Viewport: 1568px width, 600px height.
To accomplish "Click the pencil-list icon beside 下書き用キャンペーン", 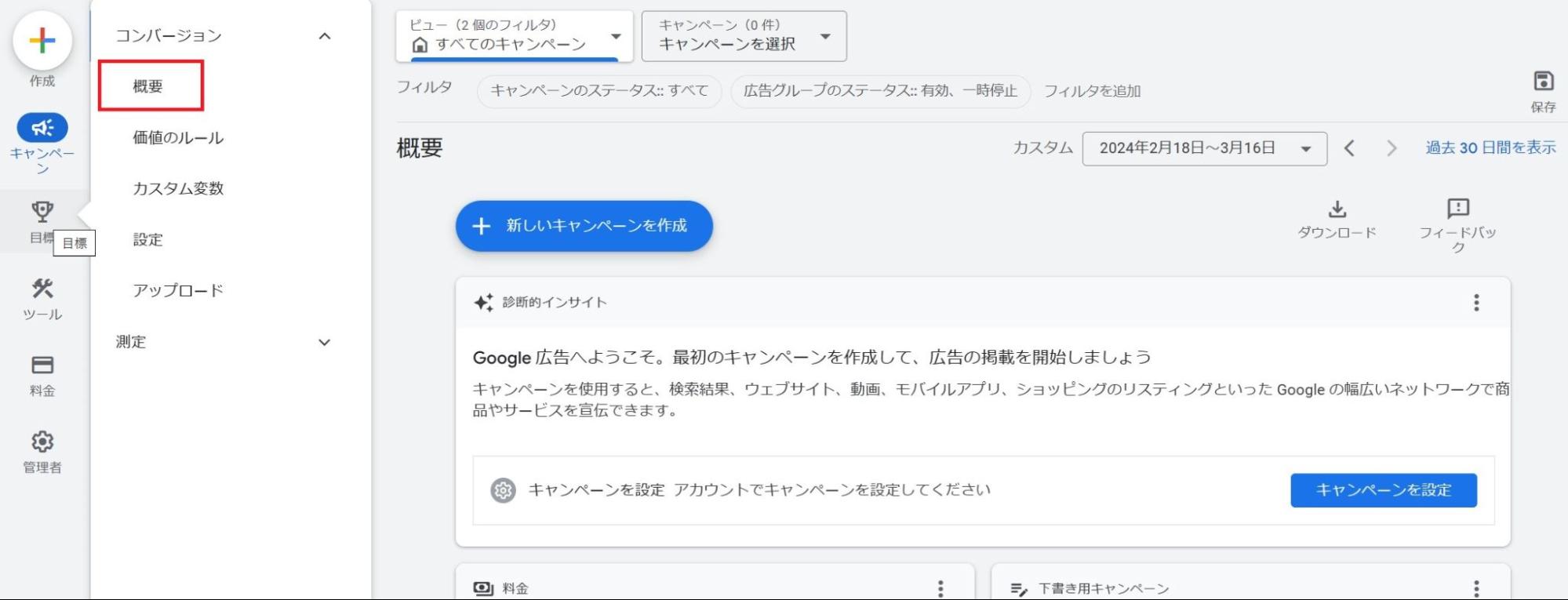I will click(1019, 589).
